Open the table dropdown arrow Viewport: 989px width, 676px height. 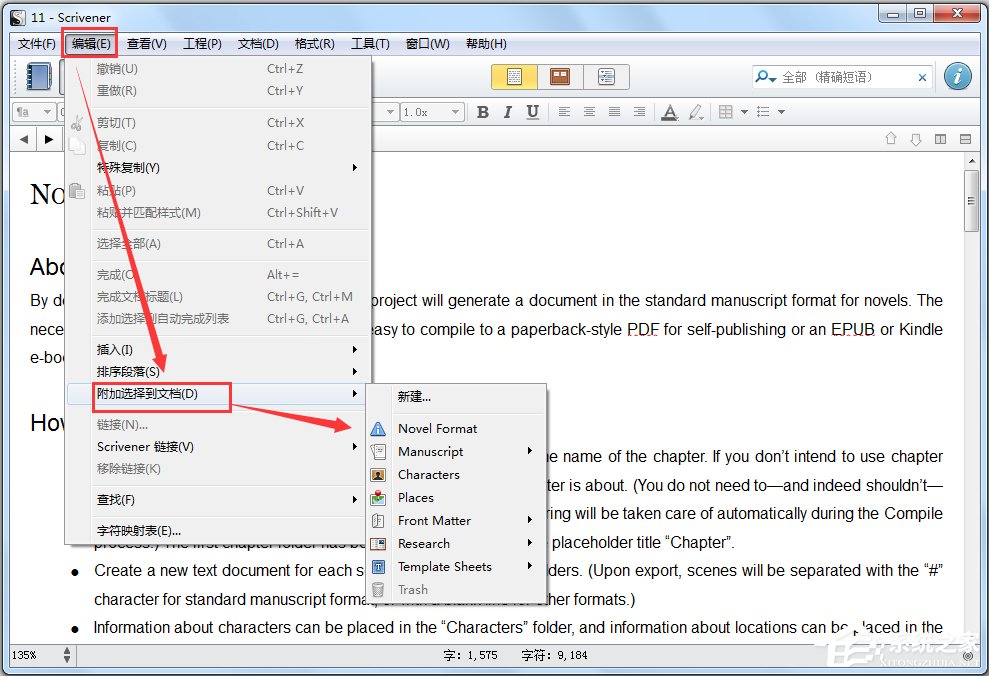(x=744, y=112)
